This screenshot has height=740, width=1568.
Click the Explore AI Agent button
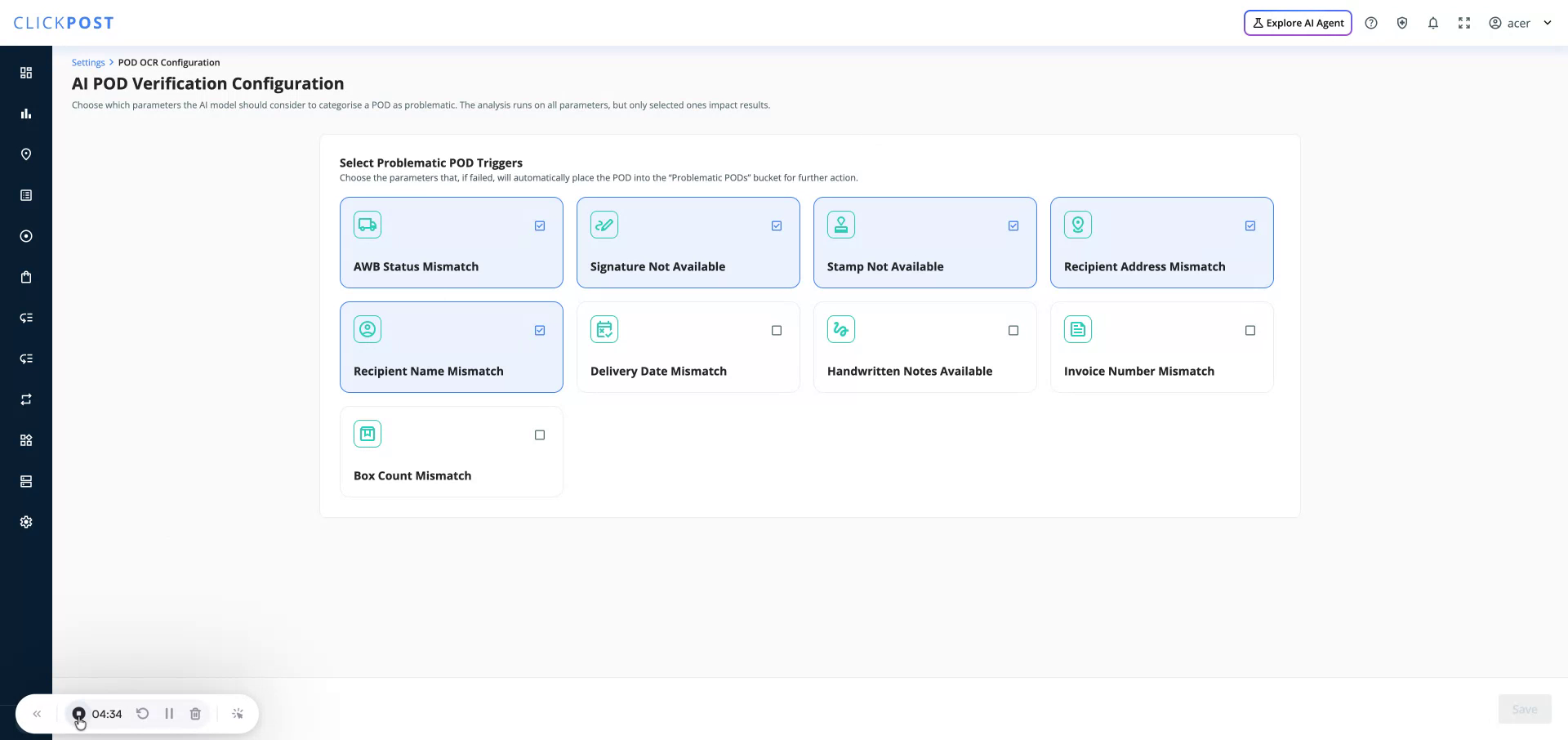point(1297,22)
